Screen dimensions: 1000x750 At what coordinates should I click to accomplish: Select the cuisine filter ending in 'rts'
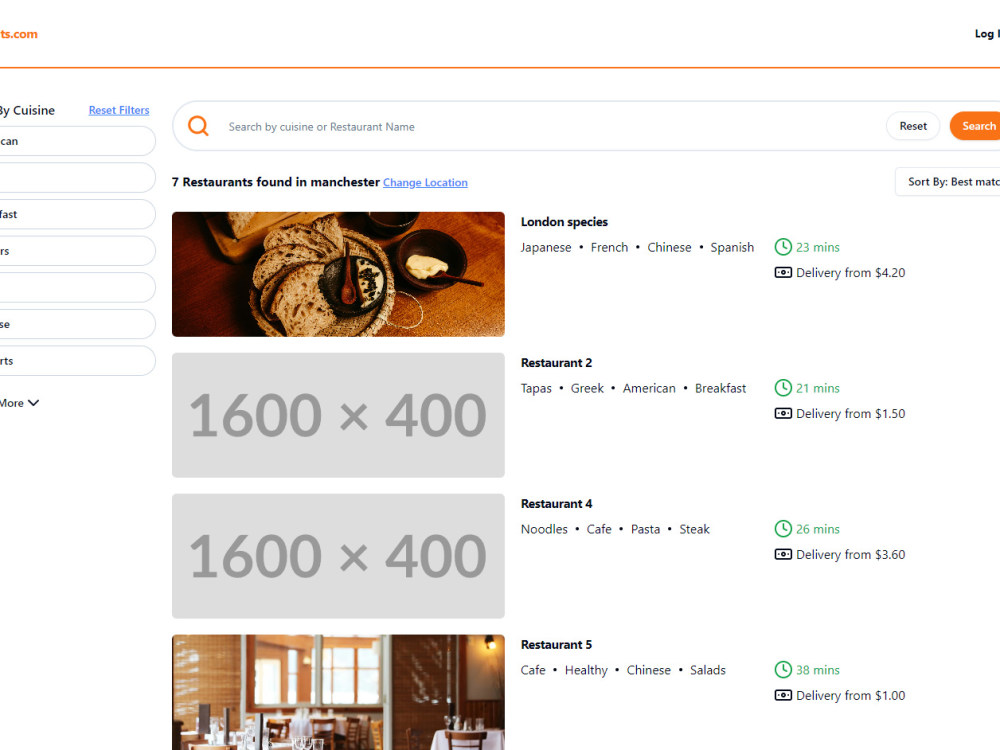77,361
